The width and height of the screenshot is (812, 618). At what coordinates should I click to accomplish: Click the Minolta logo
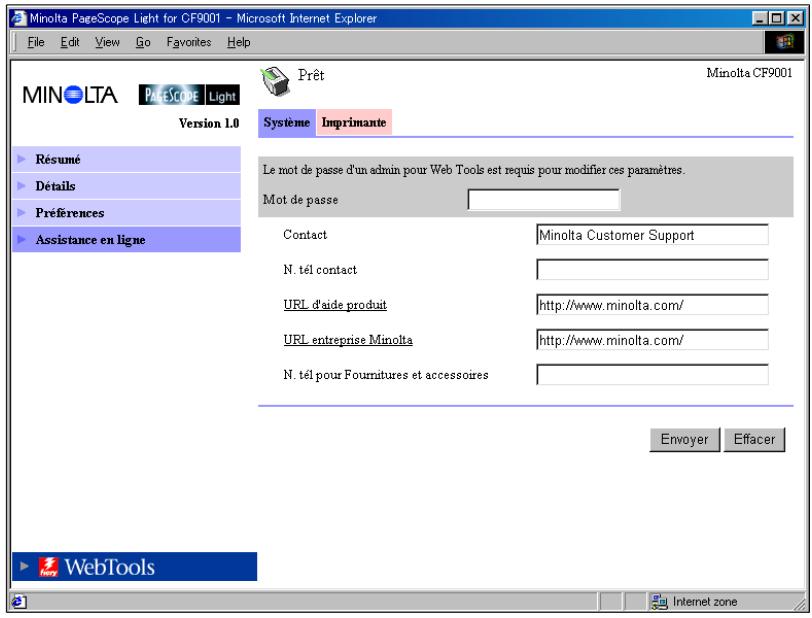pyautogui.click(x=70, y=95)
